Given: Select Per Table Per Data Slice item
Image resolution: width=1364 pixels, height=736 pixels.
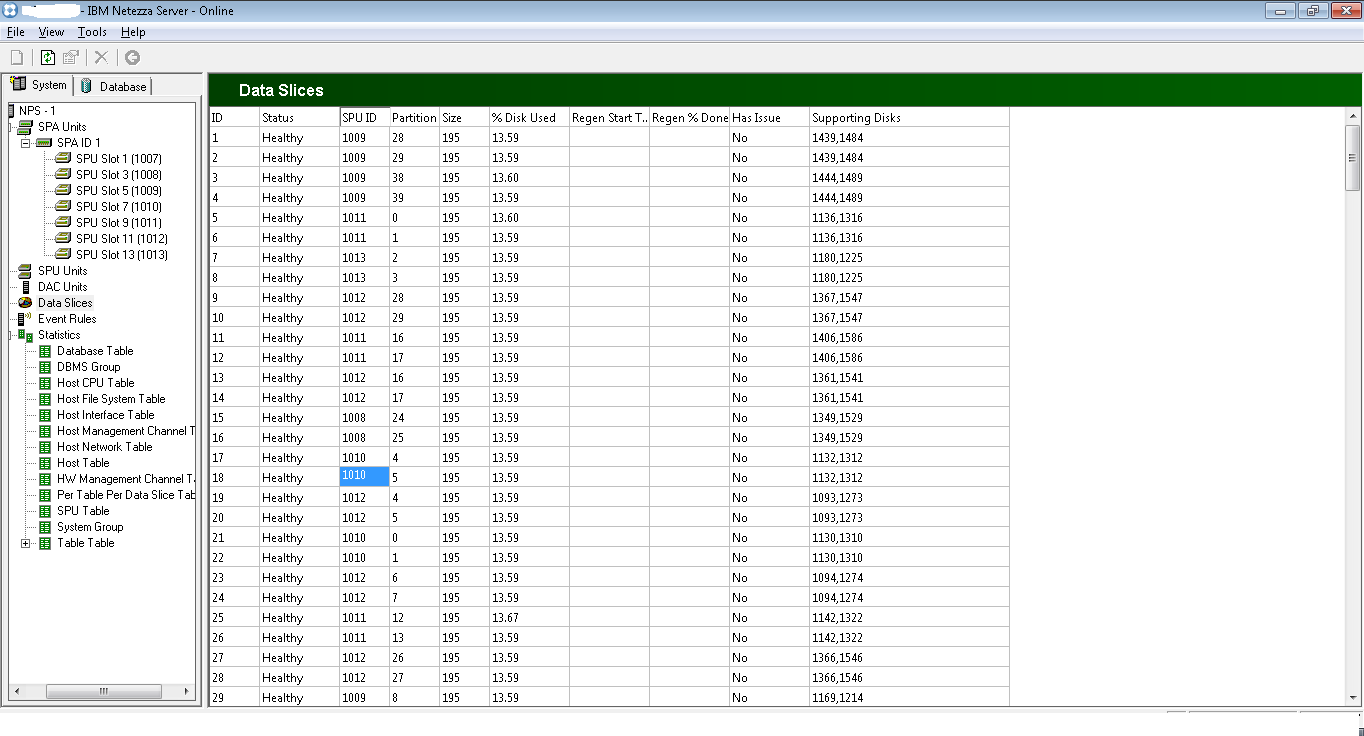Looking at the screenshot, I should click(126, 495).
